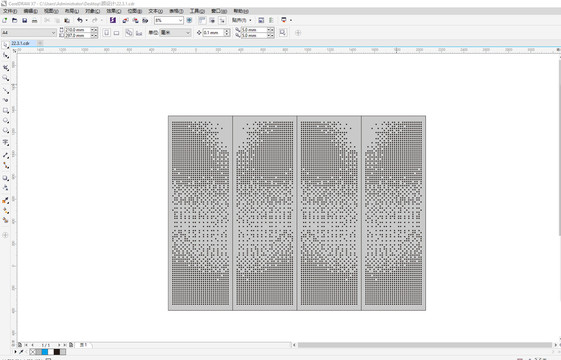Click the Import icon
The image size is (561, 360).
[x=126, y=20]
